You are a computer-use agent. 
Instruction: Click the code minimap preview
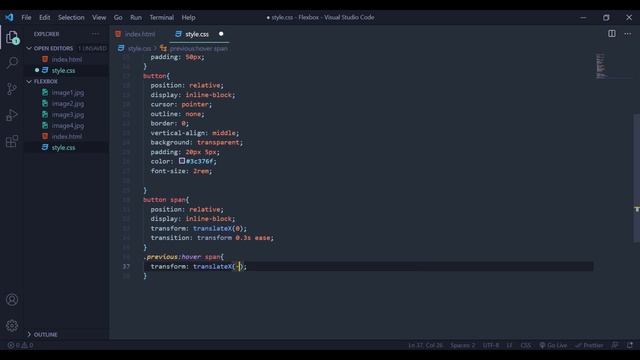[600, 66]
